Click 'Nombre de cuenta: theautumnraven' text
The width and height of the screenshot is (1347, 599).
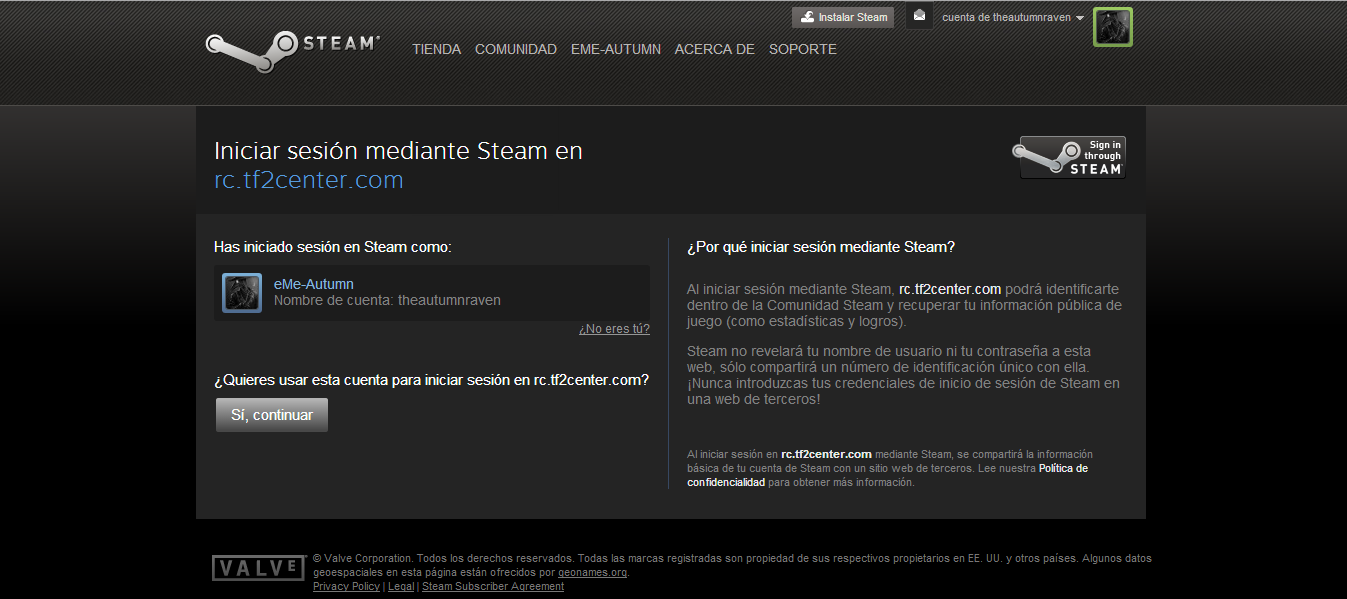pyautogui.click(x=387, y=300)
